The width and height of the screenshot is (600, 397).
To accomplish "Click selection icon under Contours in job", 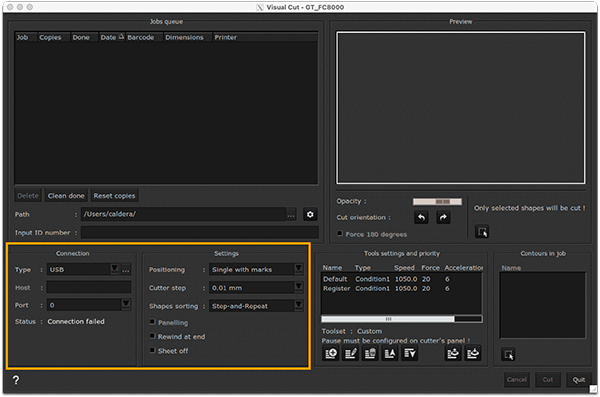I will [508, 355].
